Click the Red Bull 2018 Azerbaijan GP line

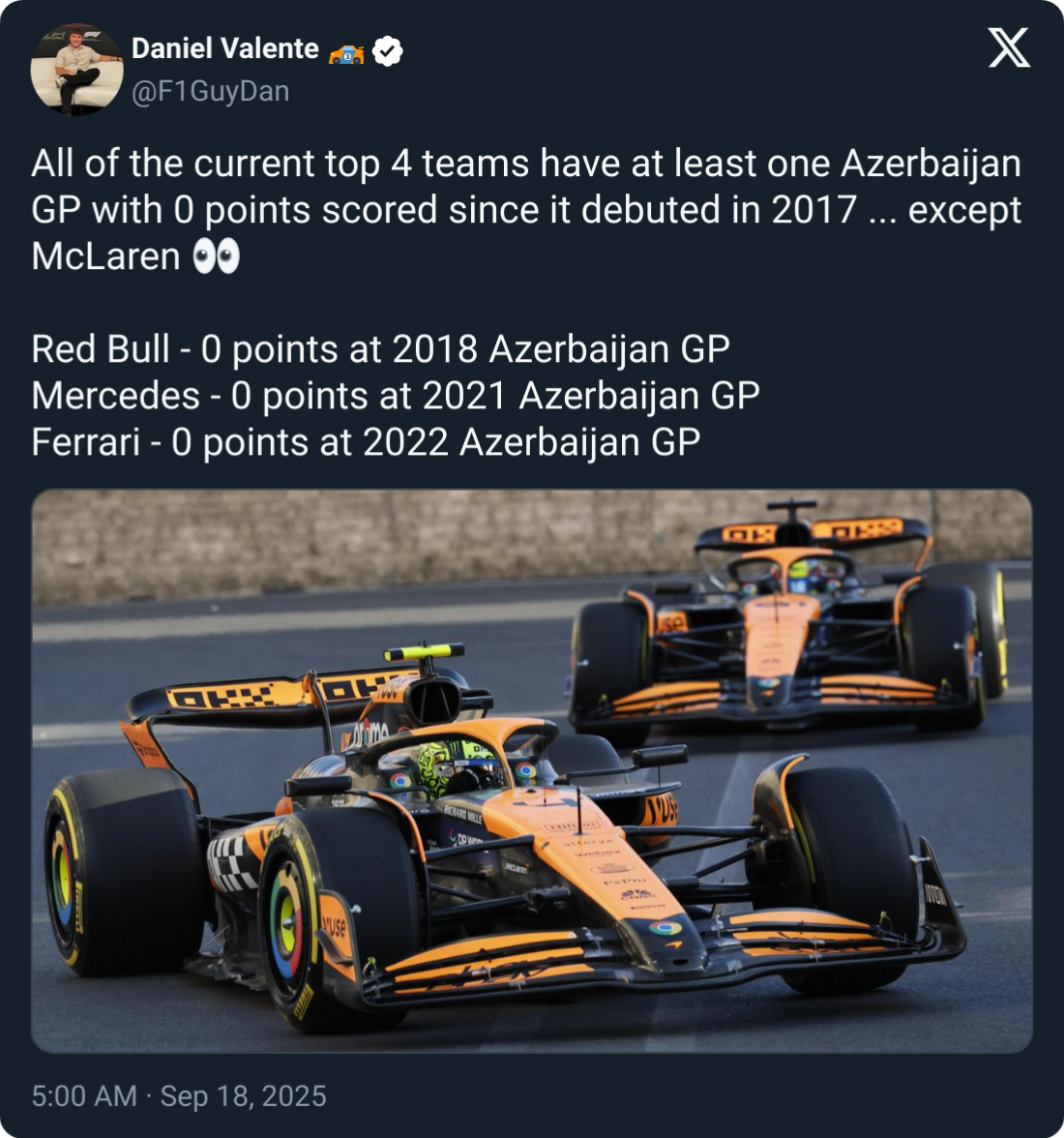click(x=381, y=350)
